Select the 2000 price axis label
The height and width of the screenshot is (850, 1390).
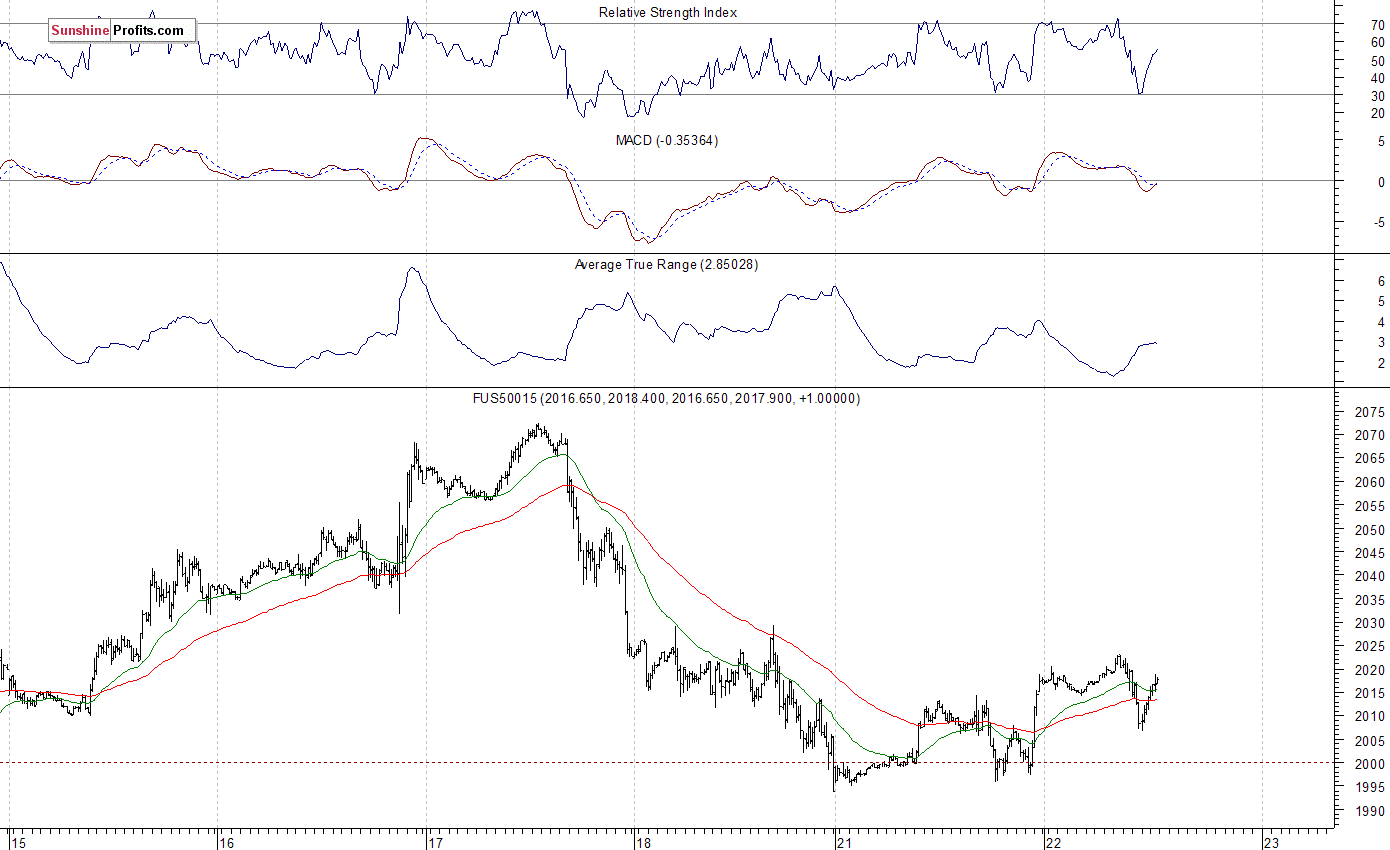click(1369, 764)
